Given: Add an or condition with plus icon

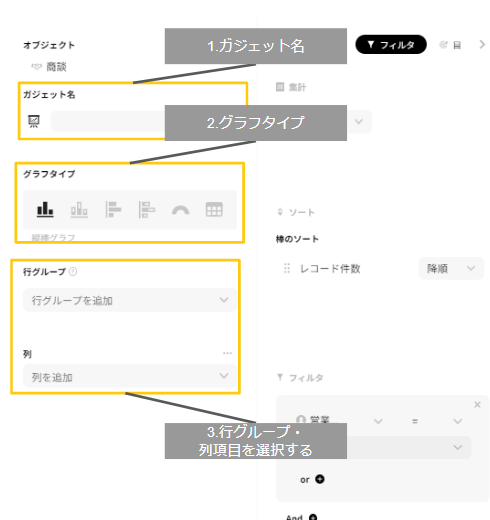Looking at the screenshot, I should click(320, 479).
